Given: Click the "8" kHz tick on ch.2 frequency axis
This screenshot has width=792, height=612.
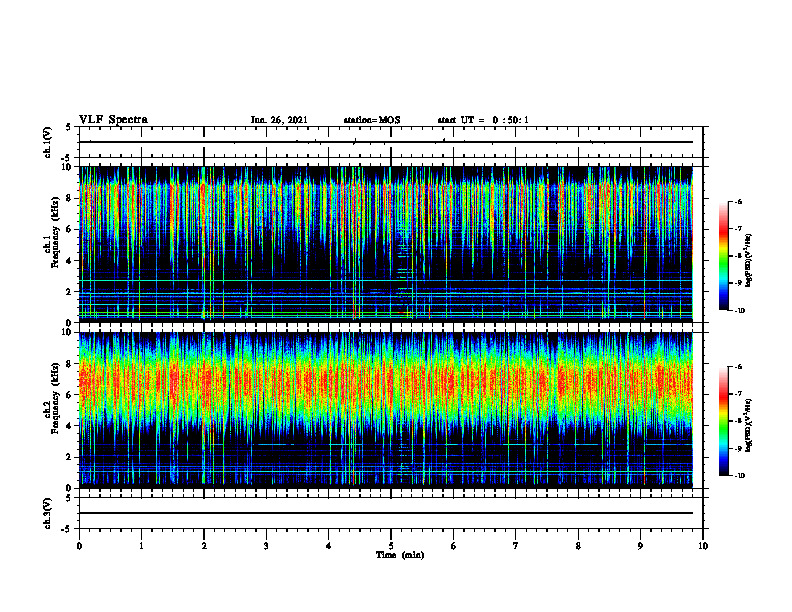Looking at the screenshot, I should [x=69, y=364].
